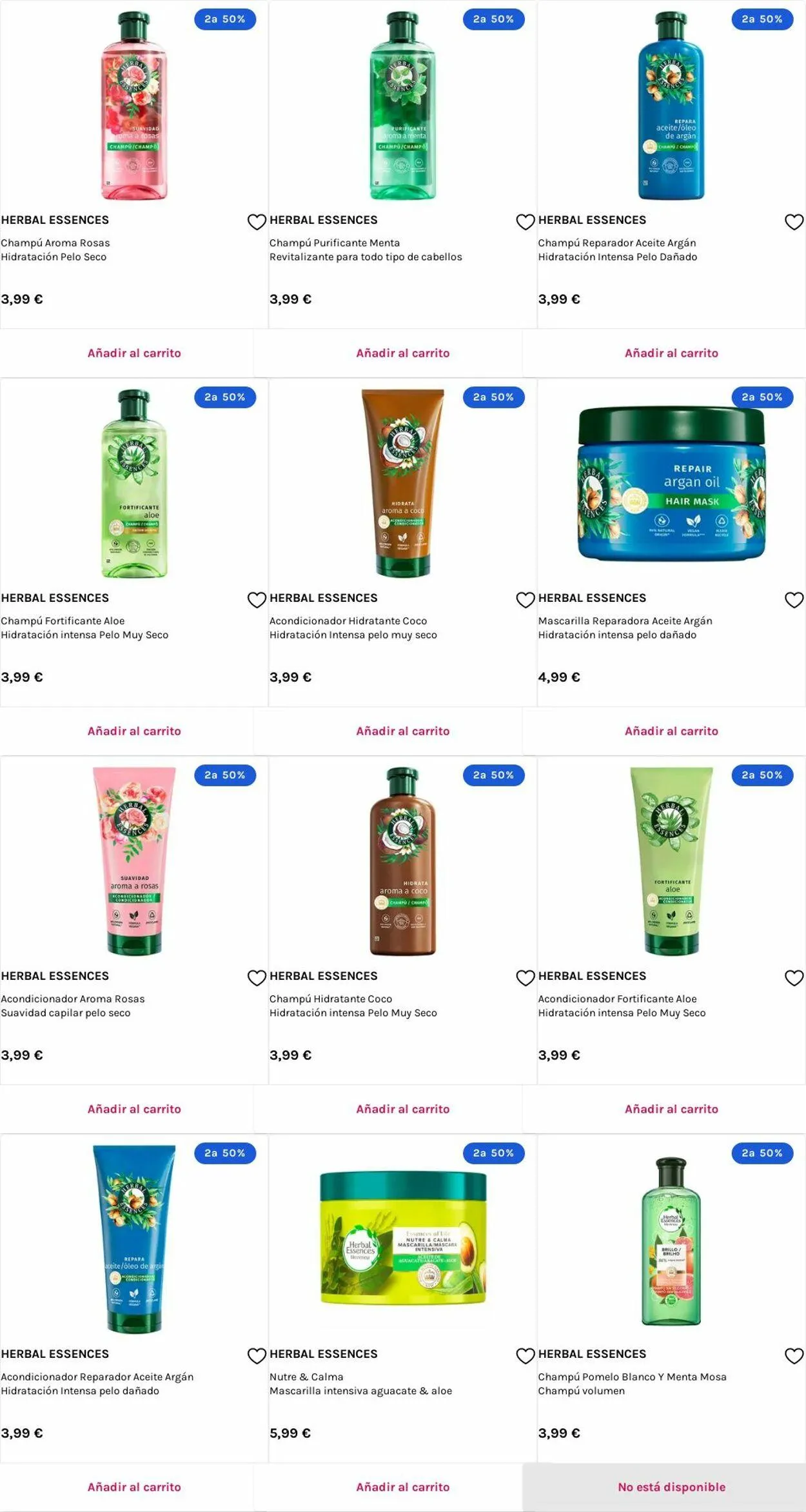Mark Champú Fortificante Aloe with heart icon

point(257,600)
